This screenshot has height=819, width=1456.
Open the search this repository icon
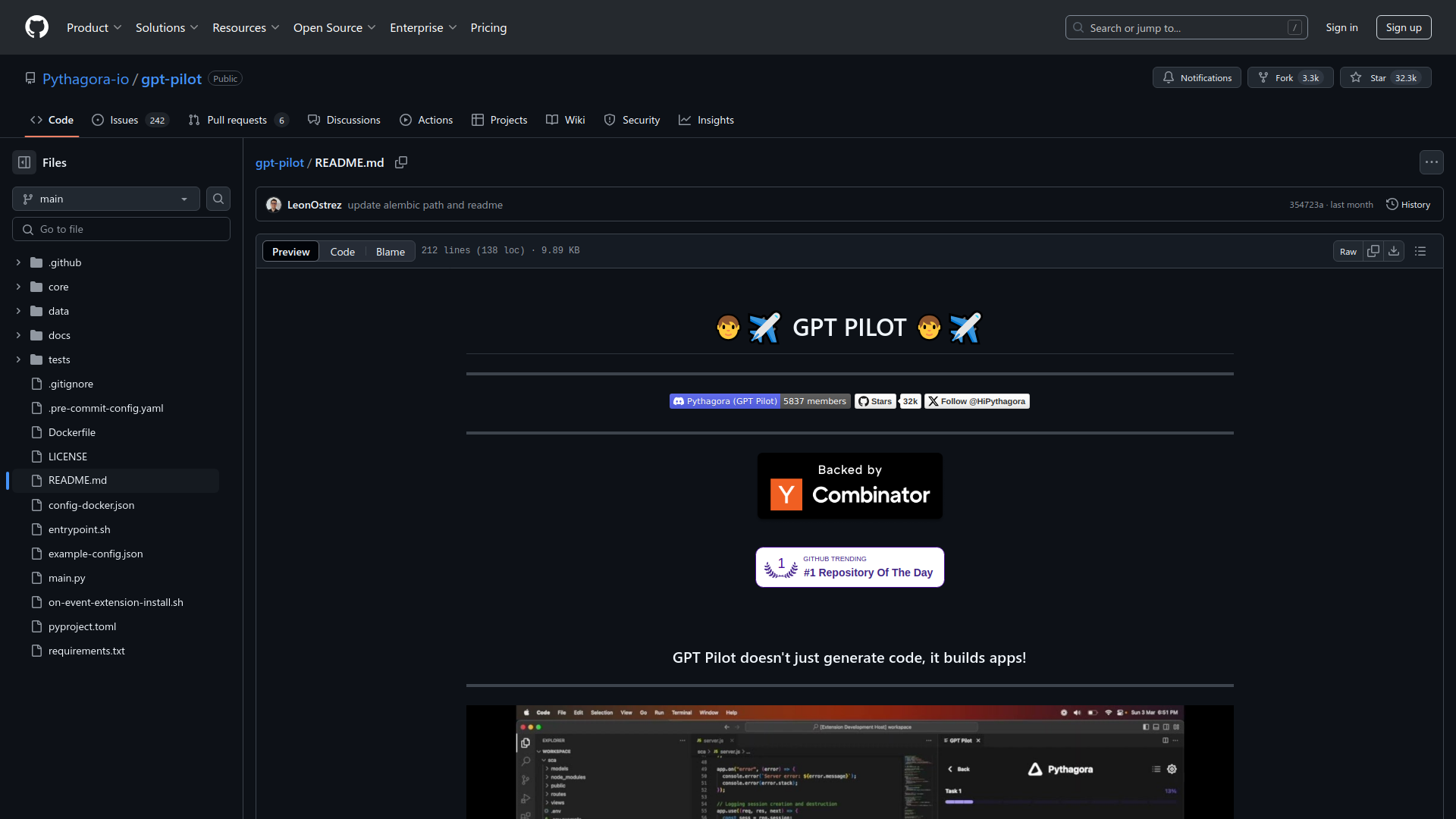click(218, 198)
